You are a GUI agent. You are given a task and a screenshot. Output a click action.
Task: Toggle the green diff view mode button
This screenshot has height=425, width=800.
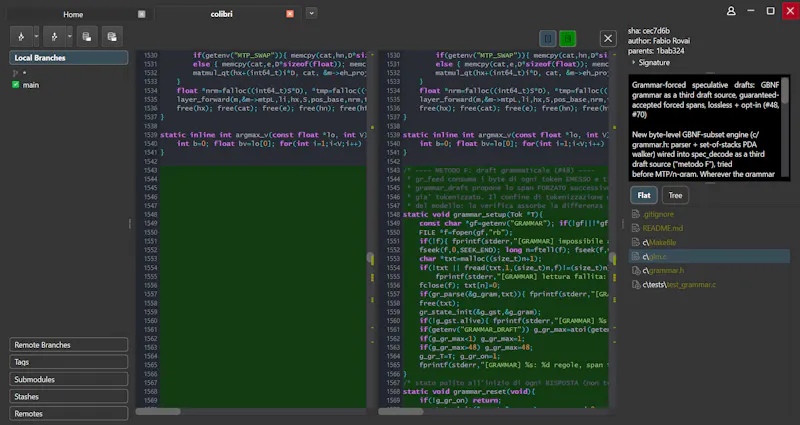[x=567, y=38]
